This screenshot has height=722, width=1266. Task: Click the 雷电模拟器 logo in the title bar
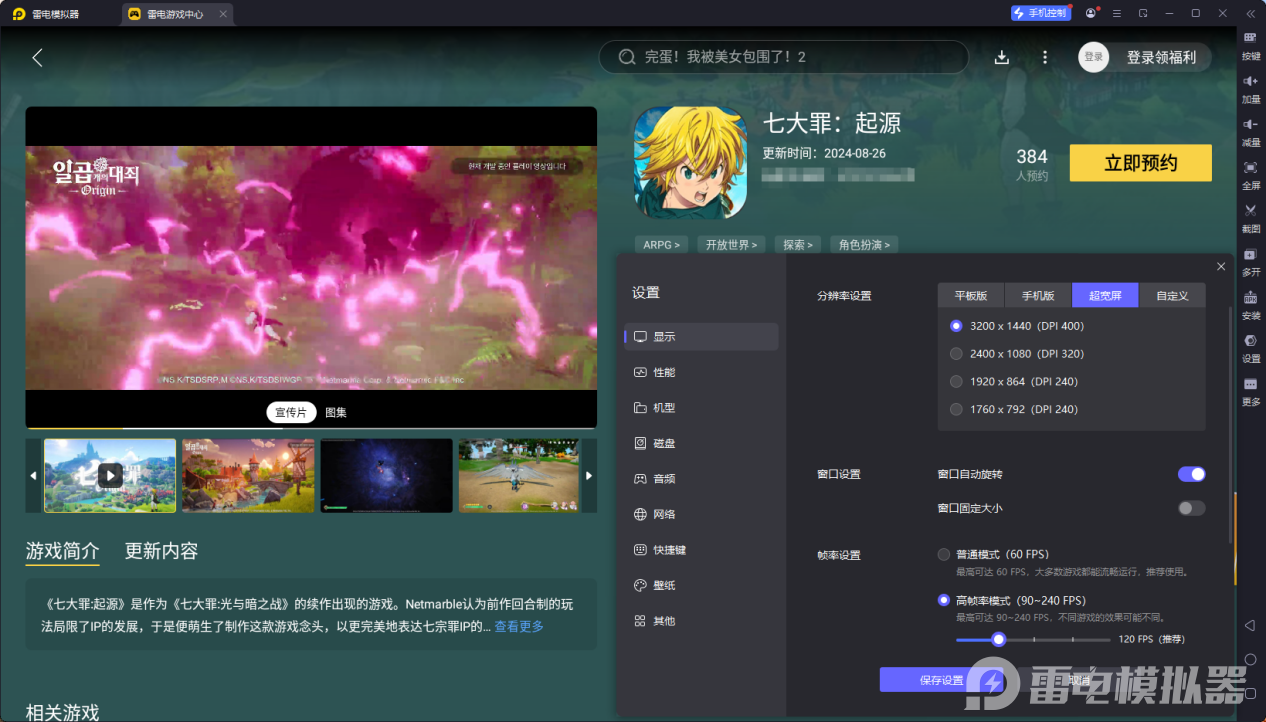tap(18, 14)
